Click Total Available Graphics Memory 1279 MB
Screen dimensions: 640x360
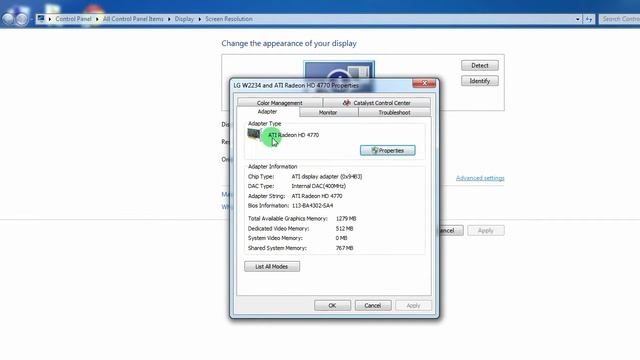click(x=346, y=219)
